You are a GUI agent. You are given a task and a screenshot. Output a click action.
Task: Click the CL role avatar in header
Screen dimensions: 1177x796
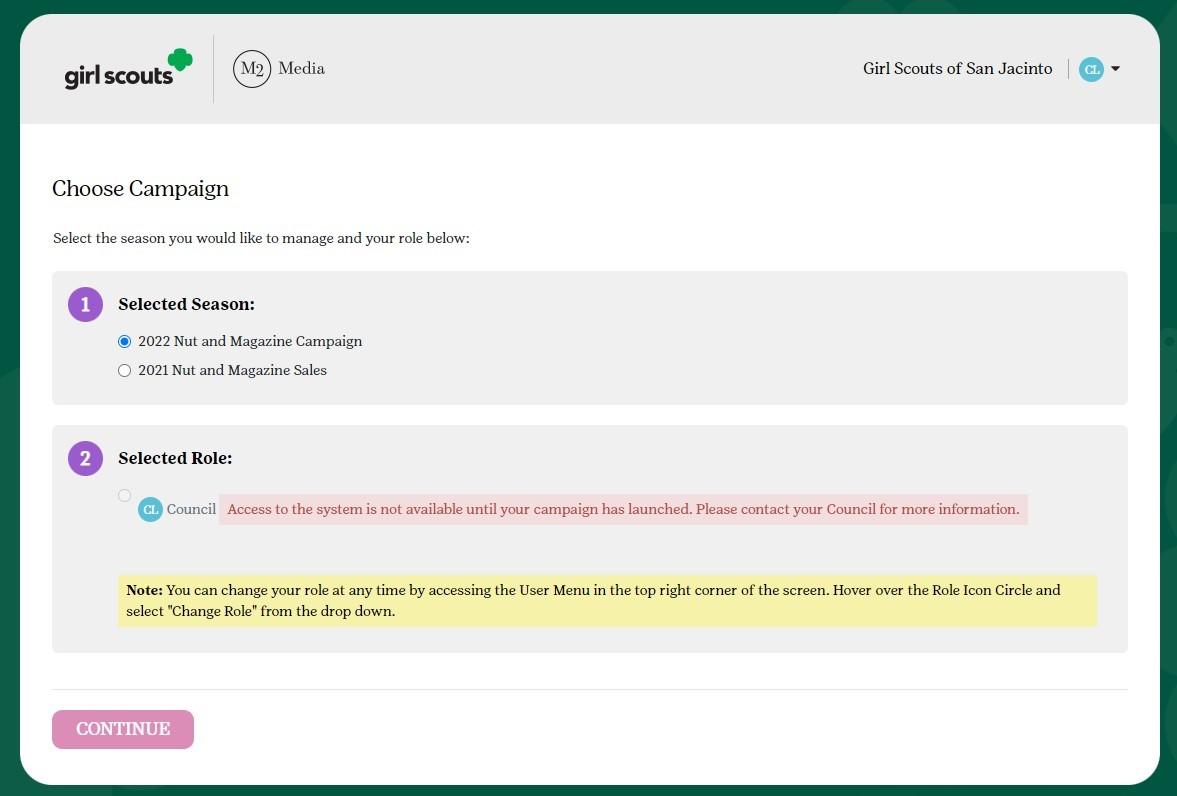tap(1091, 69)
